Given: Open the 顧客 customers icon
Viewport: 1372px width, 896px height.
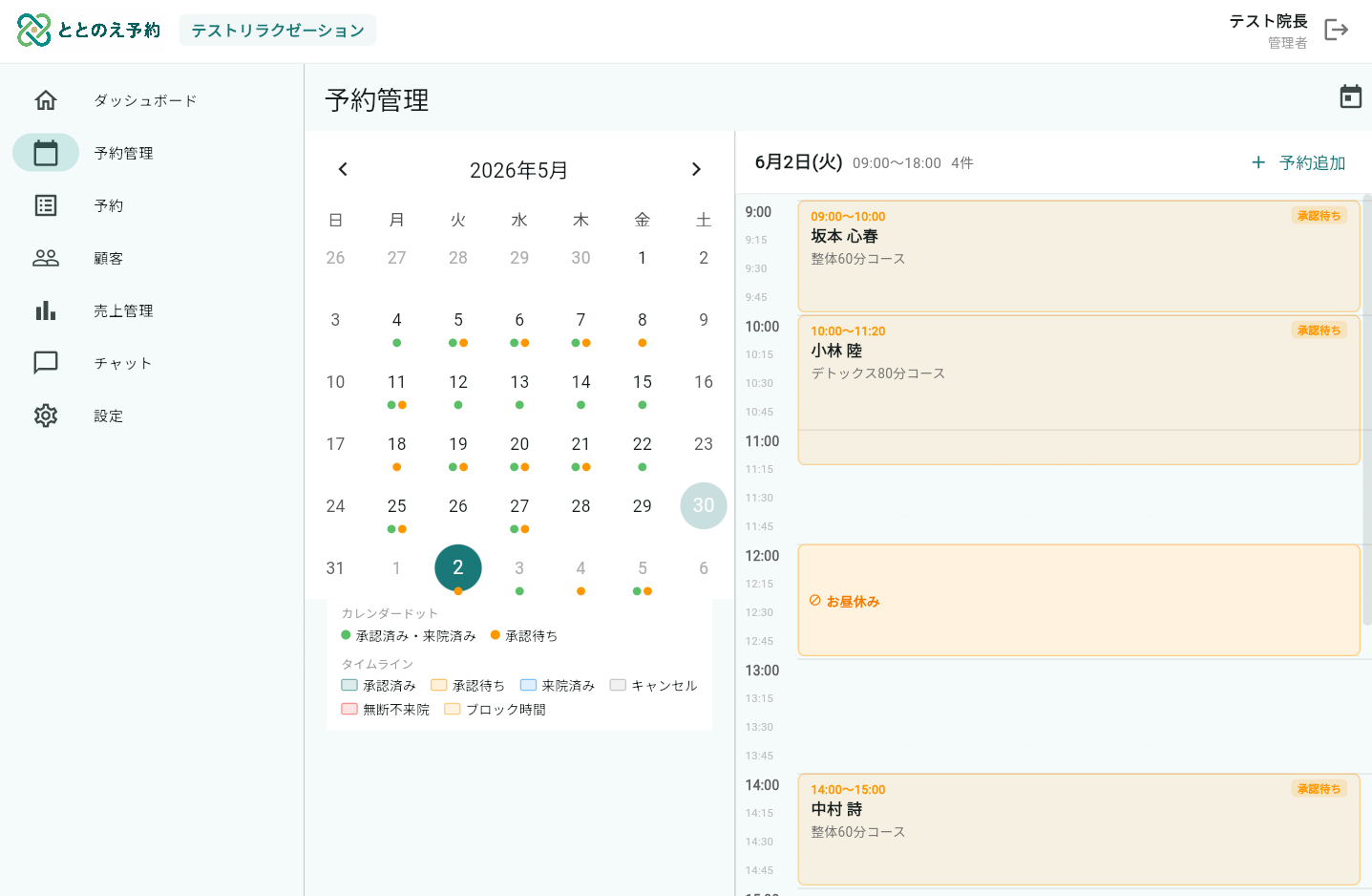Looking at the screenshot, I should pyautogui.click(x=46, y=258).
